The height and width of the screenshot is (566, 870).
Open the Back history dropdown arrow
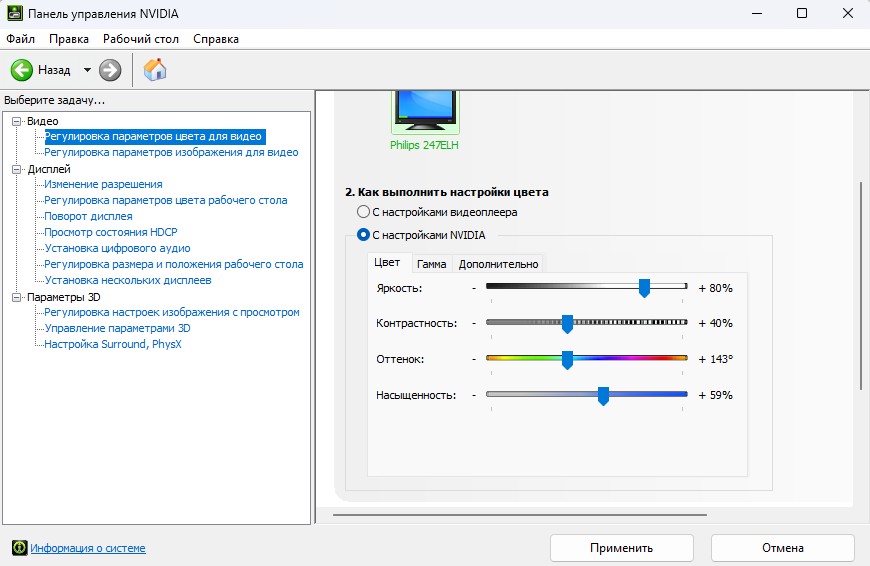coord(87,70)
